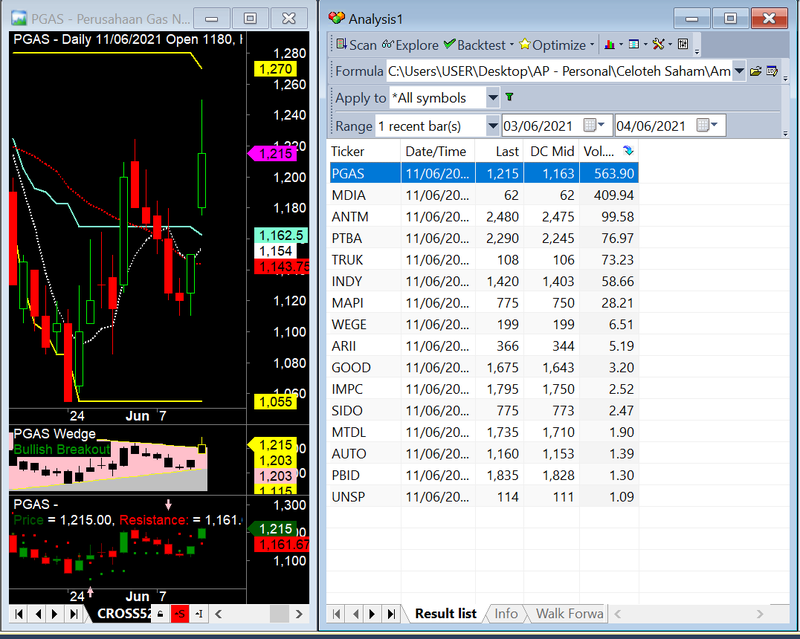Select the WEGE ticker row

[x=484, y=324]
